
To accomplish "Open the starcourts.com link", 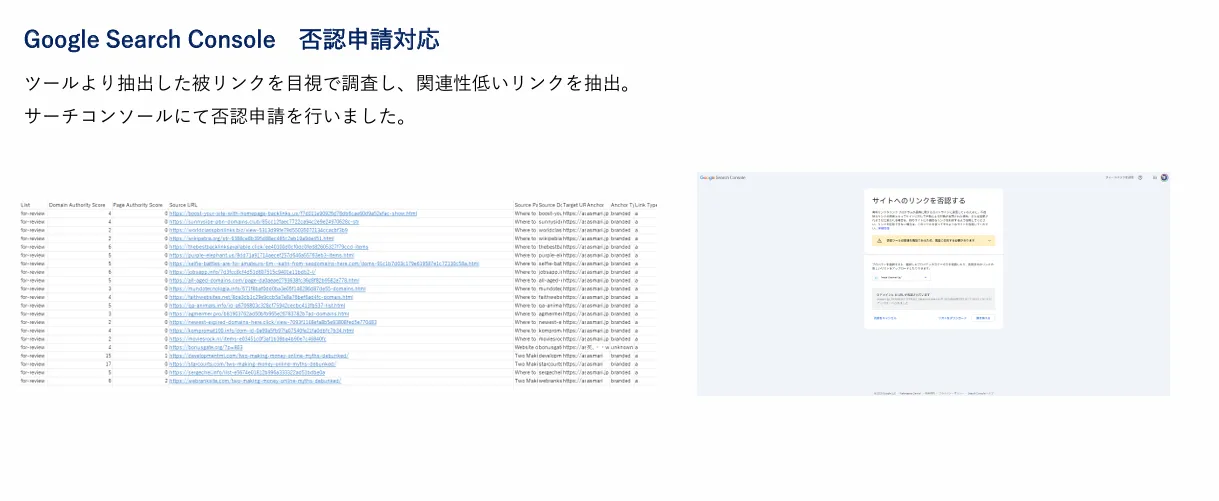I will pos(252,364).
